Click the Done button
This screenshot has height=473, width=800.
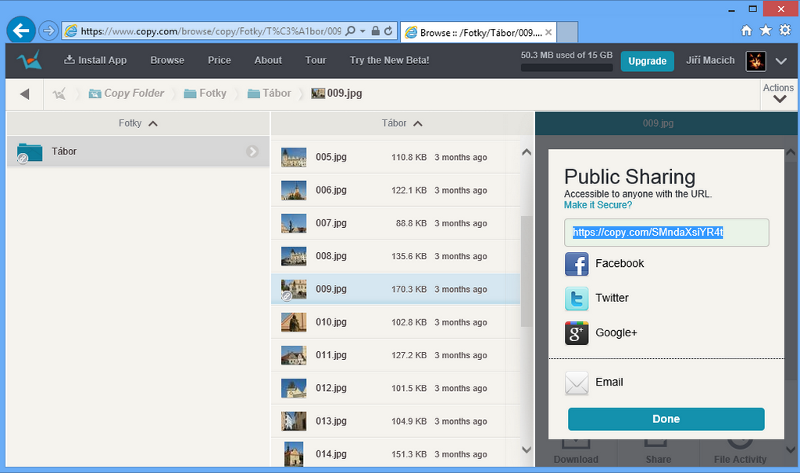pyautogui.click(x=666, y=419)
